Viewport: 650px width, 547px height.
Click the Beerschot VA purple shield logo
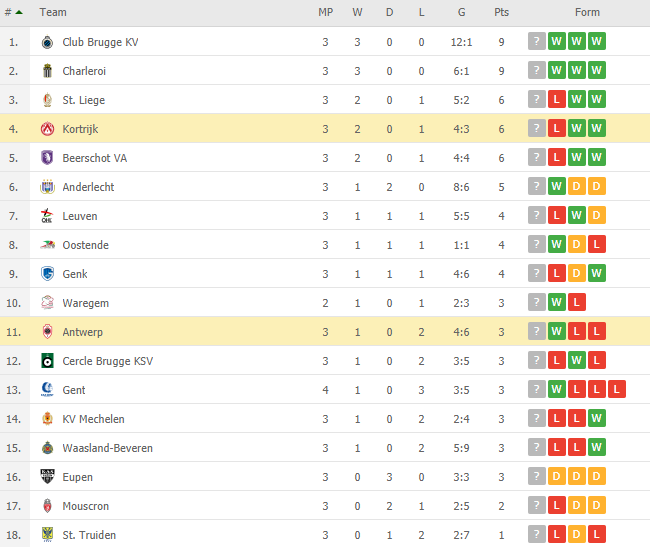coord(47,158)
